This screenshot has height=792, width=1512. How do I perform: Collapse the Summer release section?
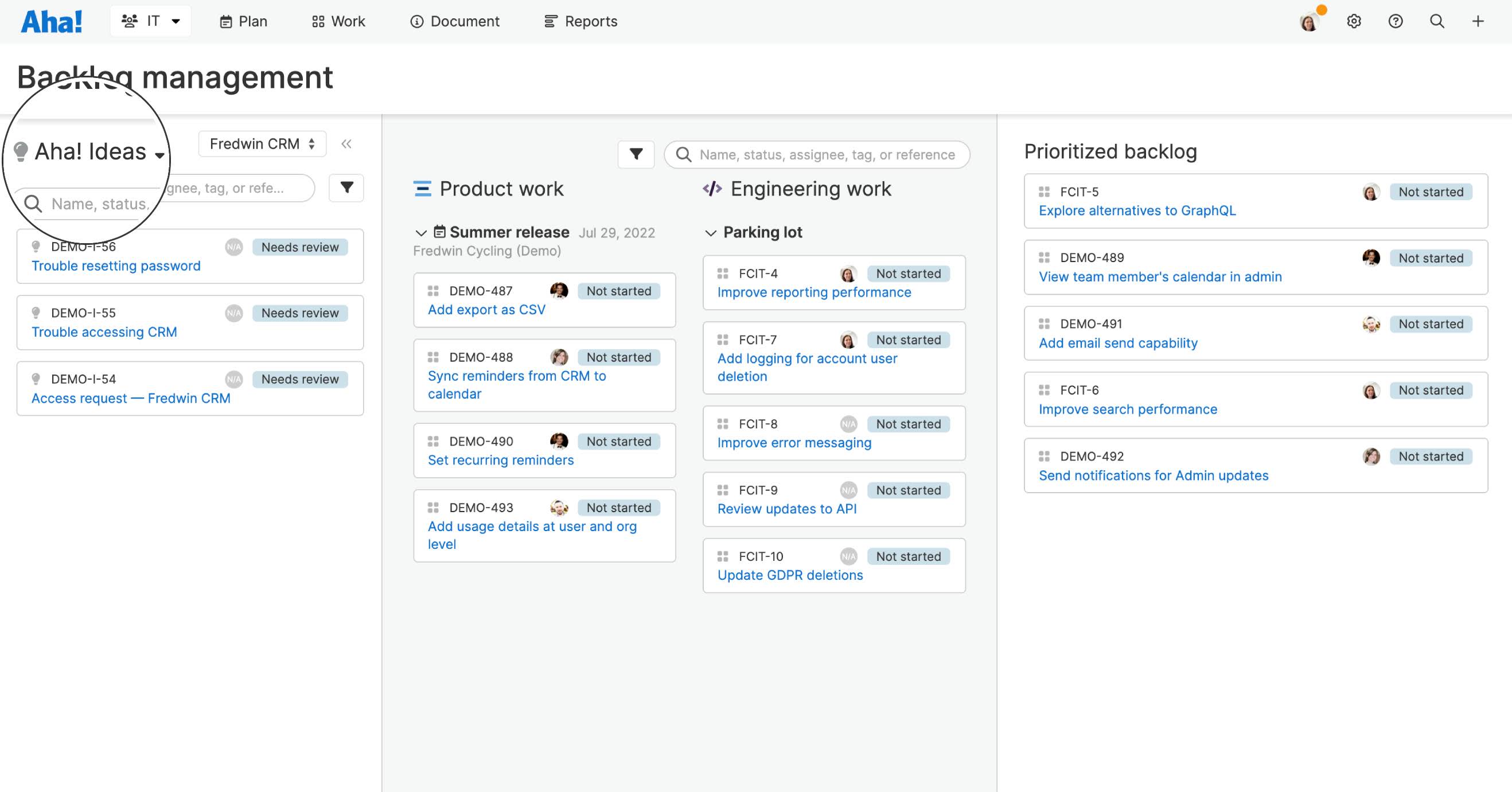421,233
